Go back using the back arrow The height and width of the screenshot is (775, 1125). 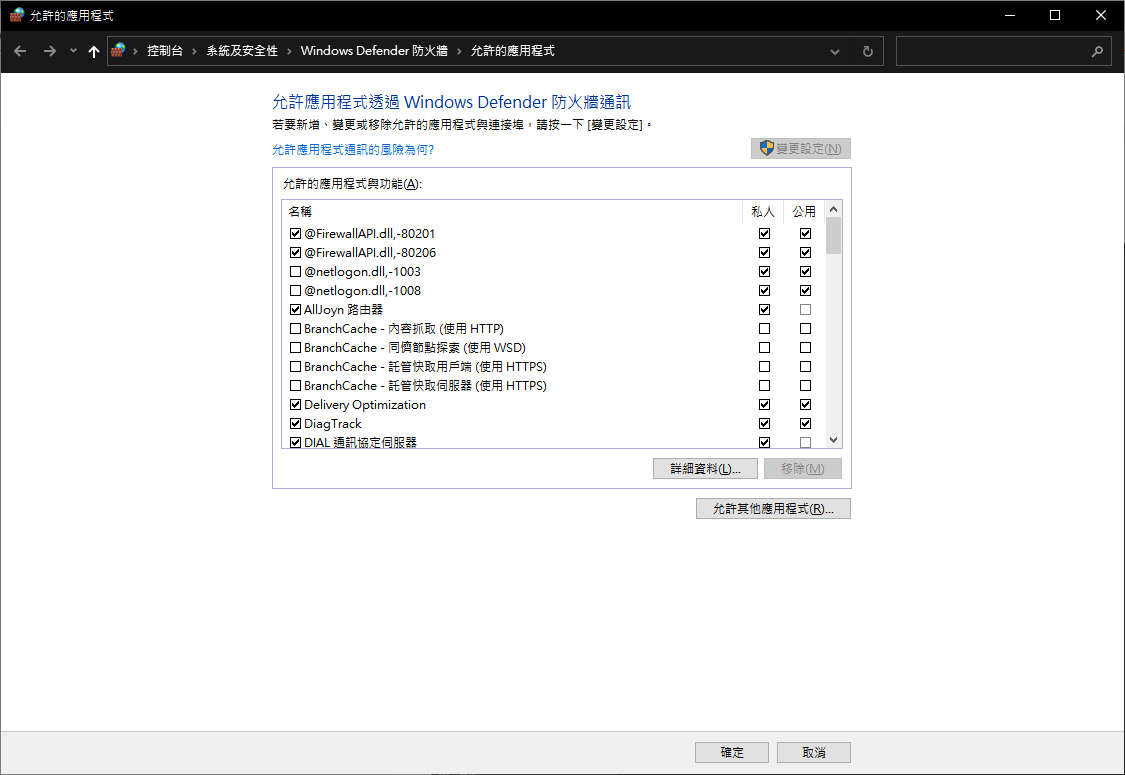point(20,51)
